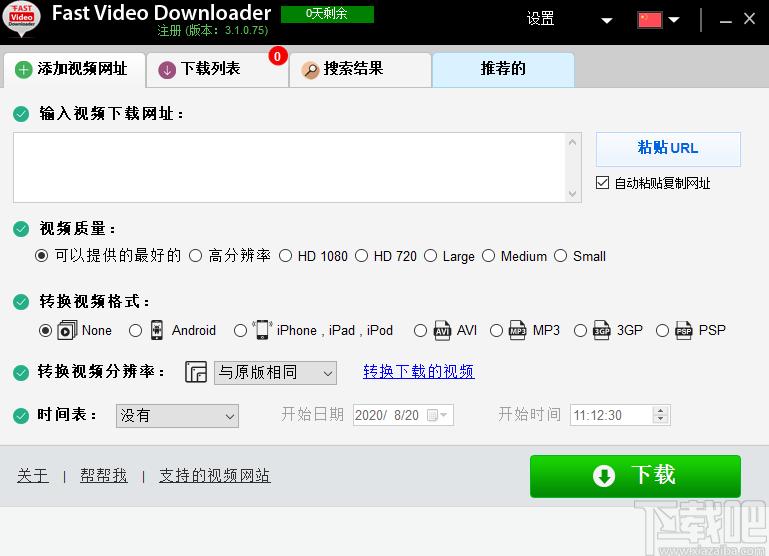Viewport: 769px width, 556px height.
Task: Click inside the video URL text area
Action: coord(290,167)
